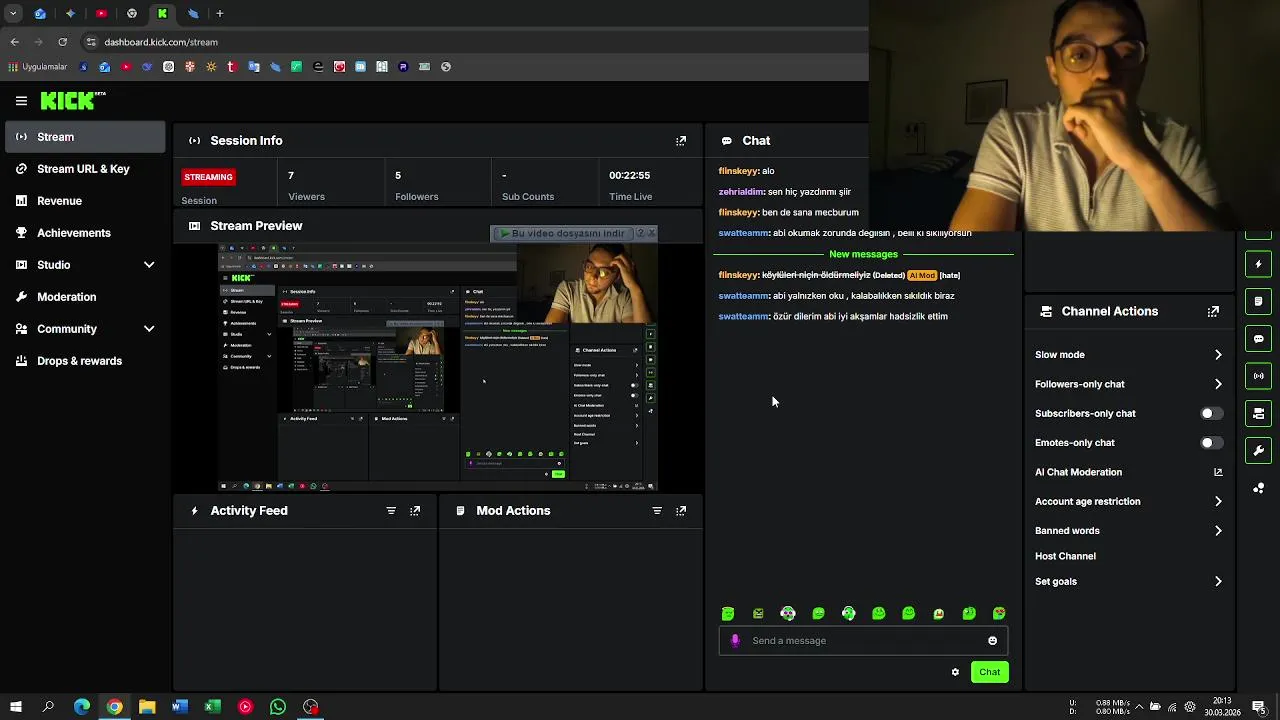Open the hamburger menu beside Kick logo
1280x720 pixels.
pos(21,101)
